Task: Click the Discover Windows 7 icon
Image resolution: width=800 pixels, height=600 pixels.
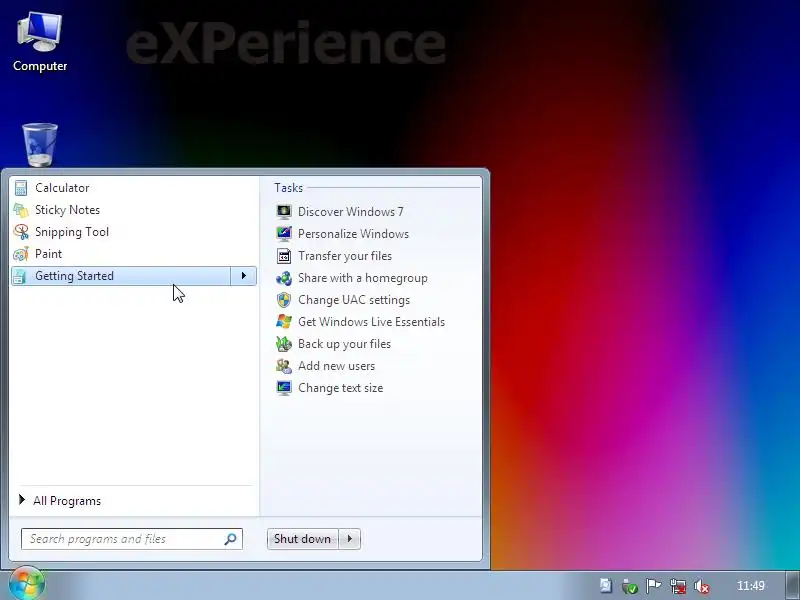Action: 284,211
